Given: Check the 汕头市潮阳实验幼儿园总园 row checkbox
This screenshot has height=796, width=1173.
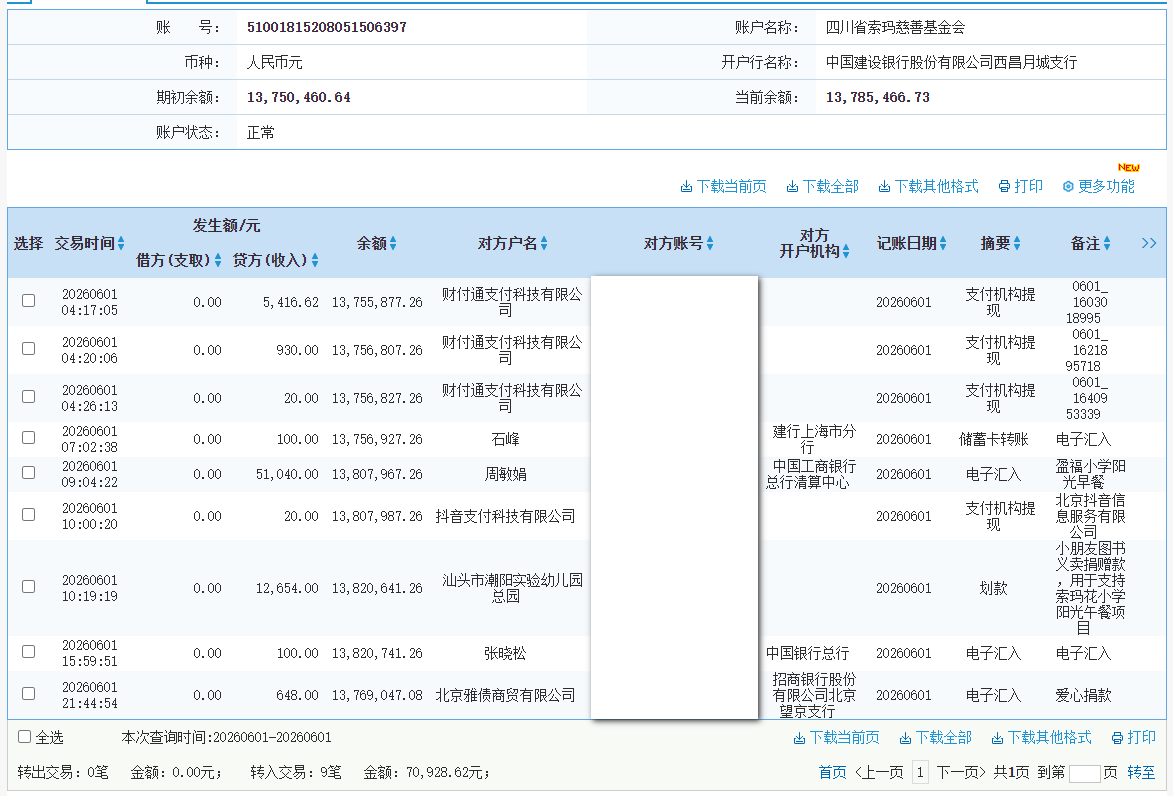Looking at the screenshot, I should click(x=28, y=587).
